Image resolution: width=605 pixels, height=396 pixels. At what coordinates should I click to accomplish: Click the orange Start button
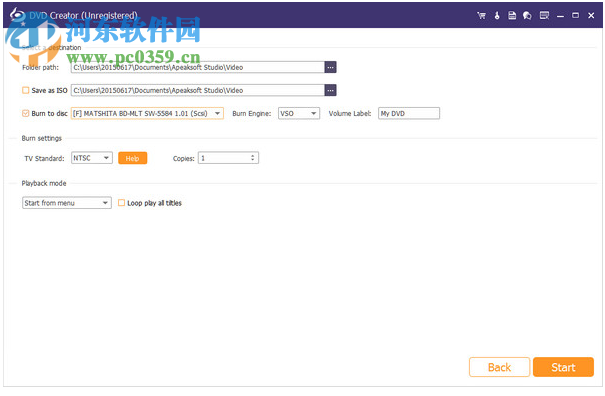click(563, 367)
